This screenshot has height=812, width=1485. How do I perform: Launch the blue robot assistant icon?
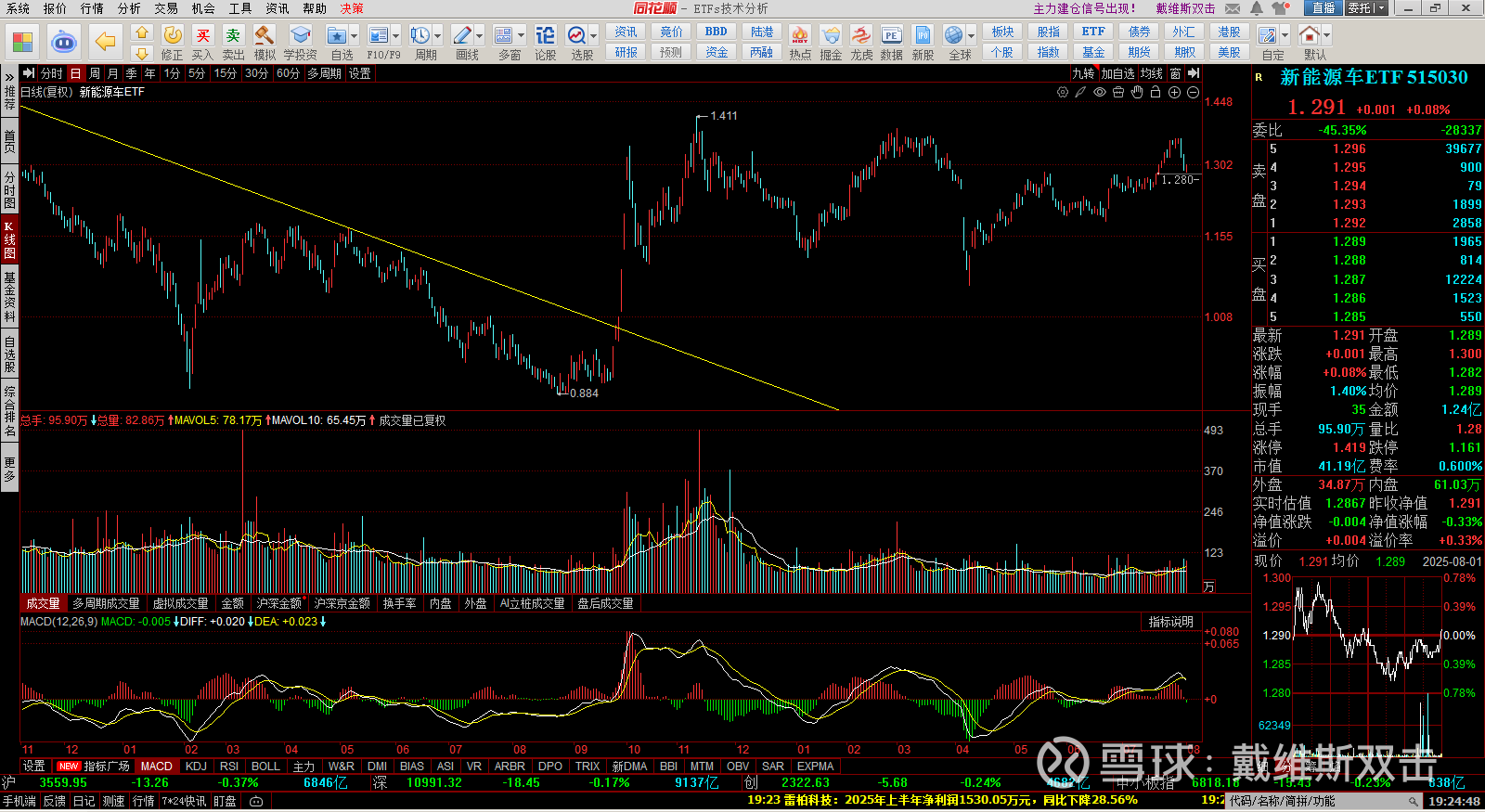[63, 42]
